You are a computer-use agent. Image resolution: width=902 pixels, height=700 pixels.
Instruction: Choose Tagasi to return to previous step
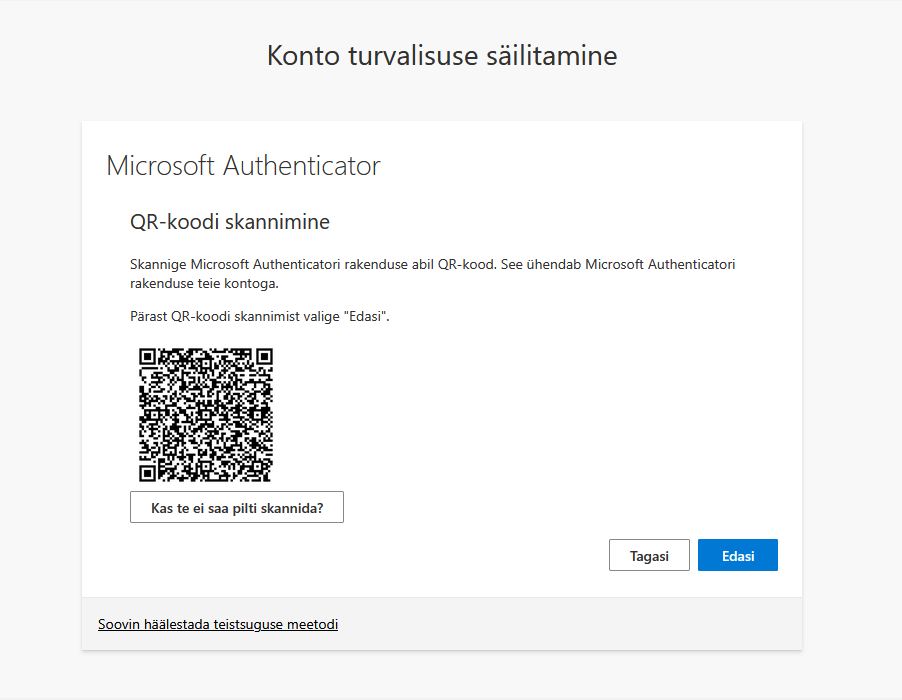pyautogui.click(x=648, y=555)
